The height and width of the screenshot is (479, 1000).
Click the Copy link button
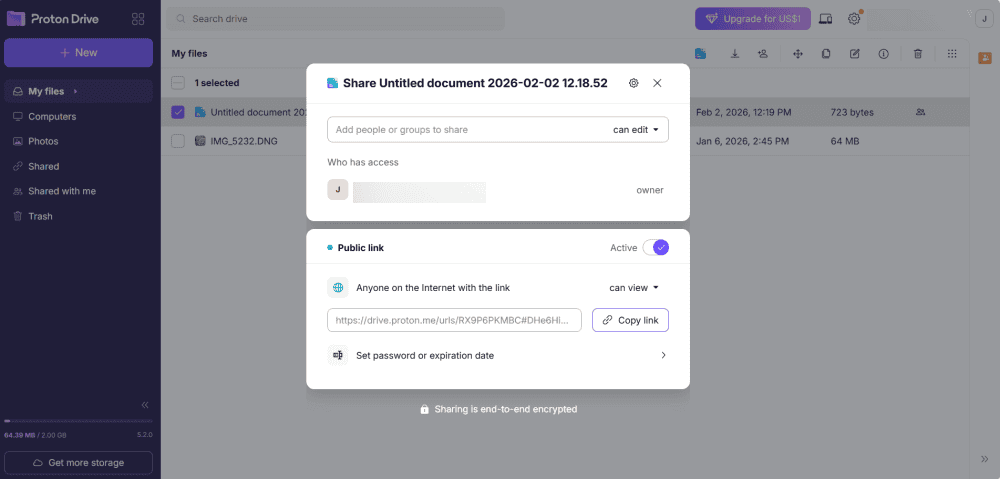click(630, 320)
